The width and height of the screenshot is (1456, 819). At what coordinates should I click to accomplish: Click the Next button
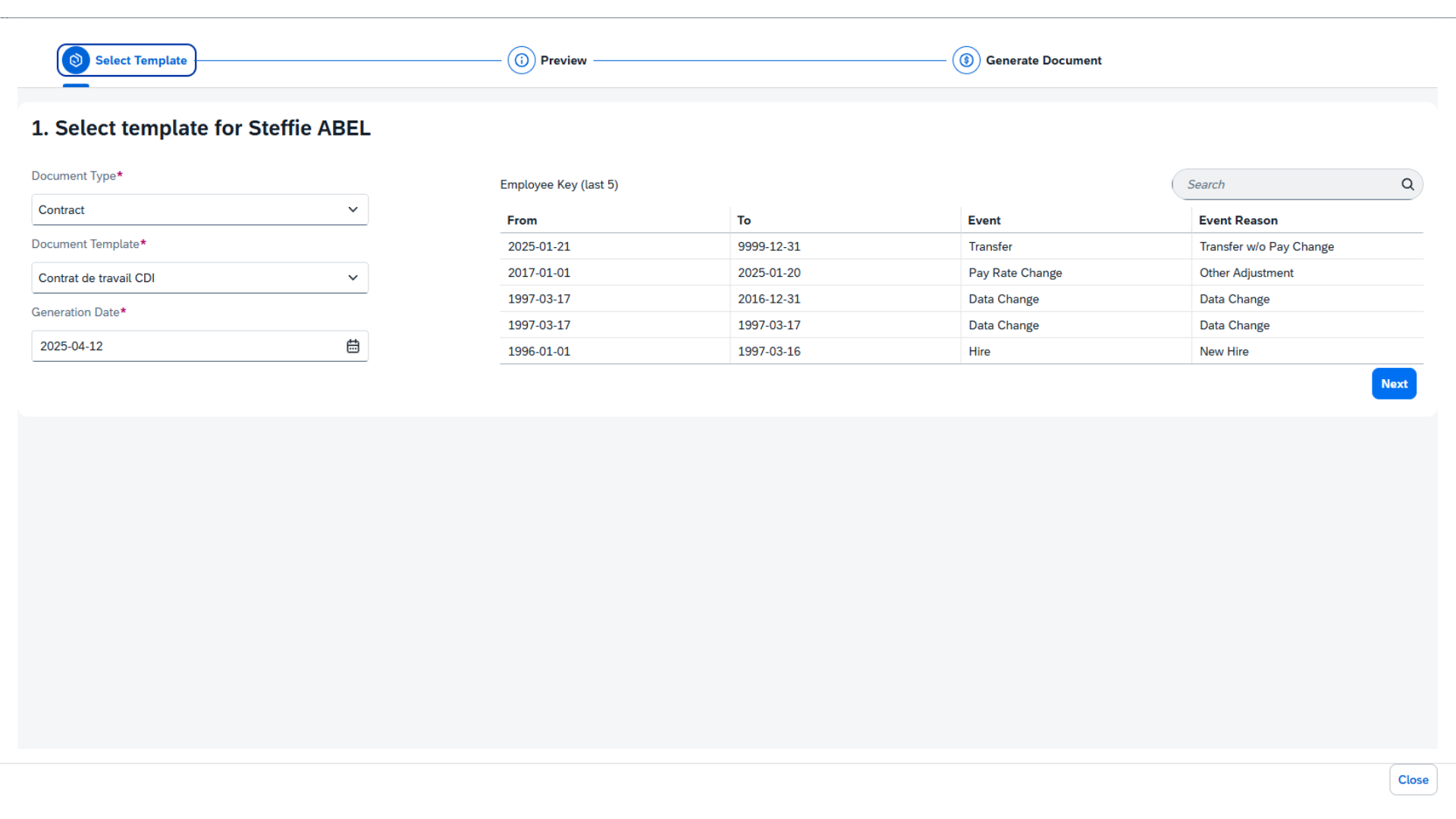click(x=1394, y=384)
